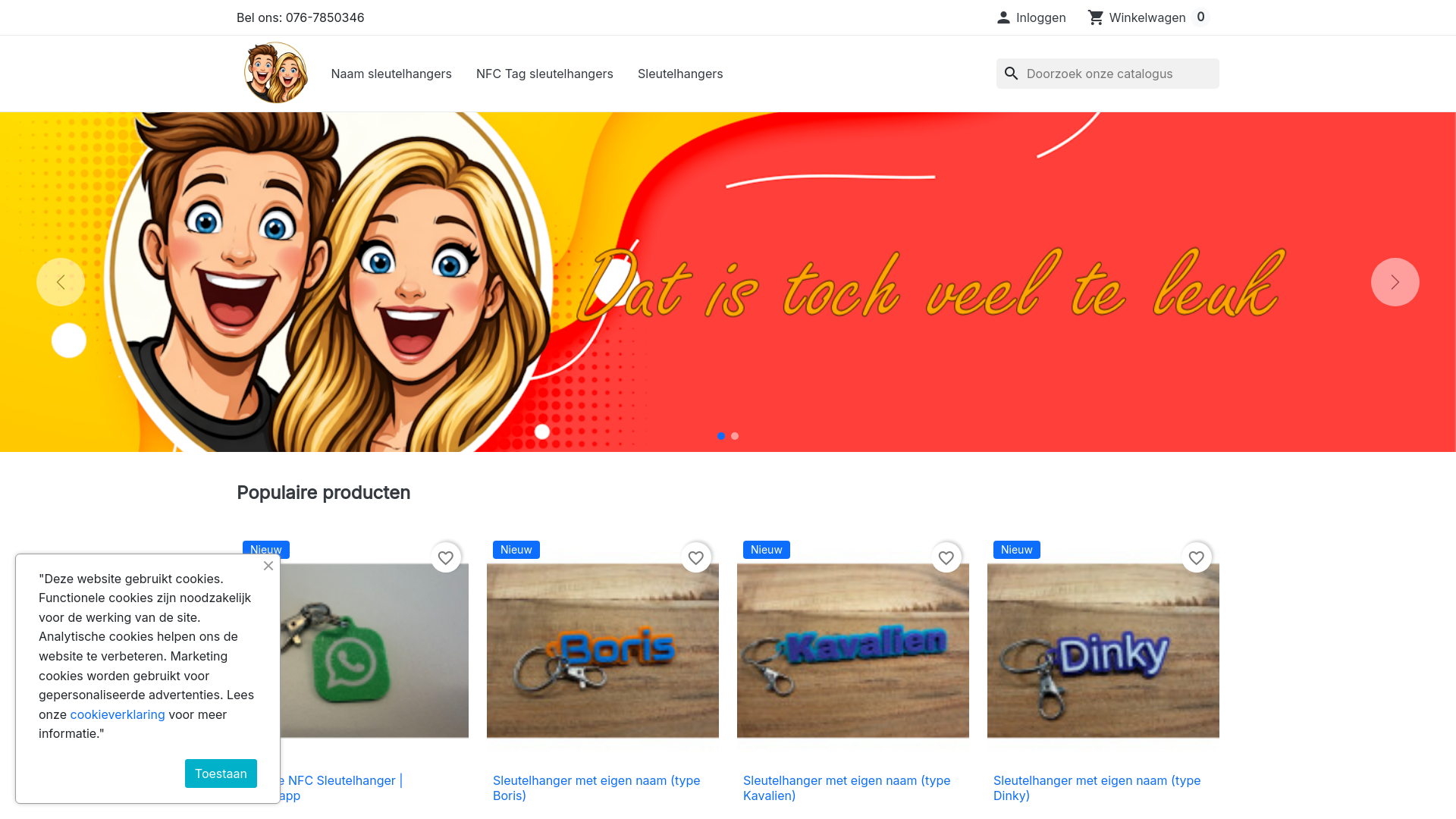Click the Nieuw badge on Dinky product
1456x819 pixels.
tap(1017, 550)
